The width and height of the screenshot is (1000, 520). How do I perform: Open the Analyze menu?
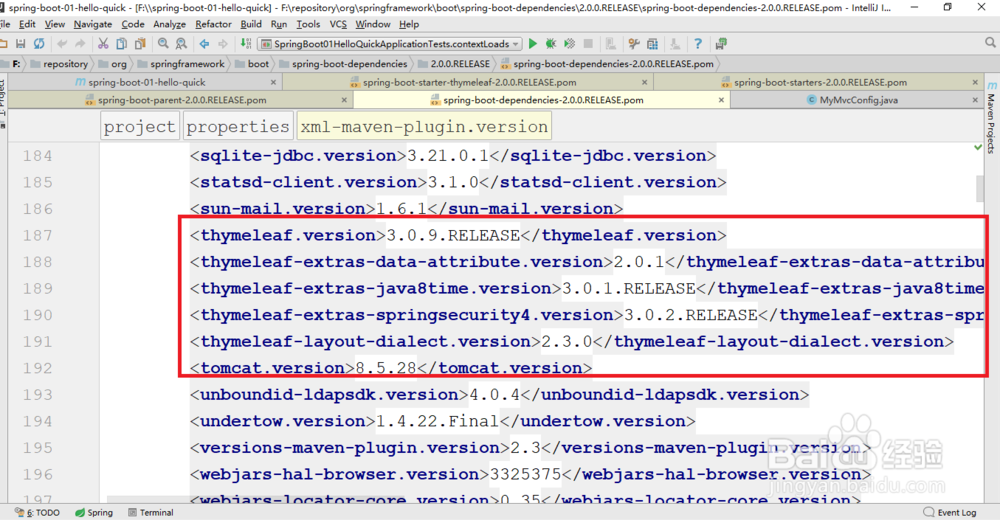[x=170, y=24]
